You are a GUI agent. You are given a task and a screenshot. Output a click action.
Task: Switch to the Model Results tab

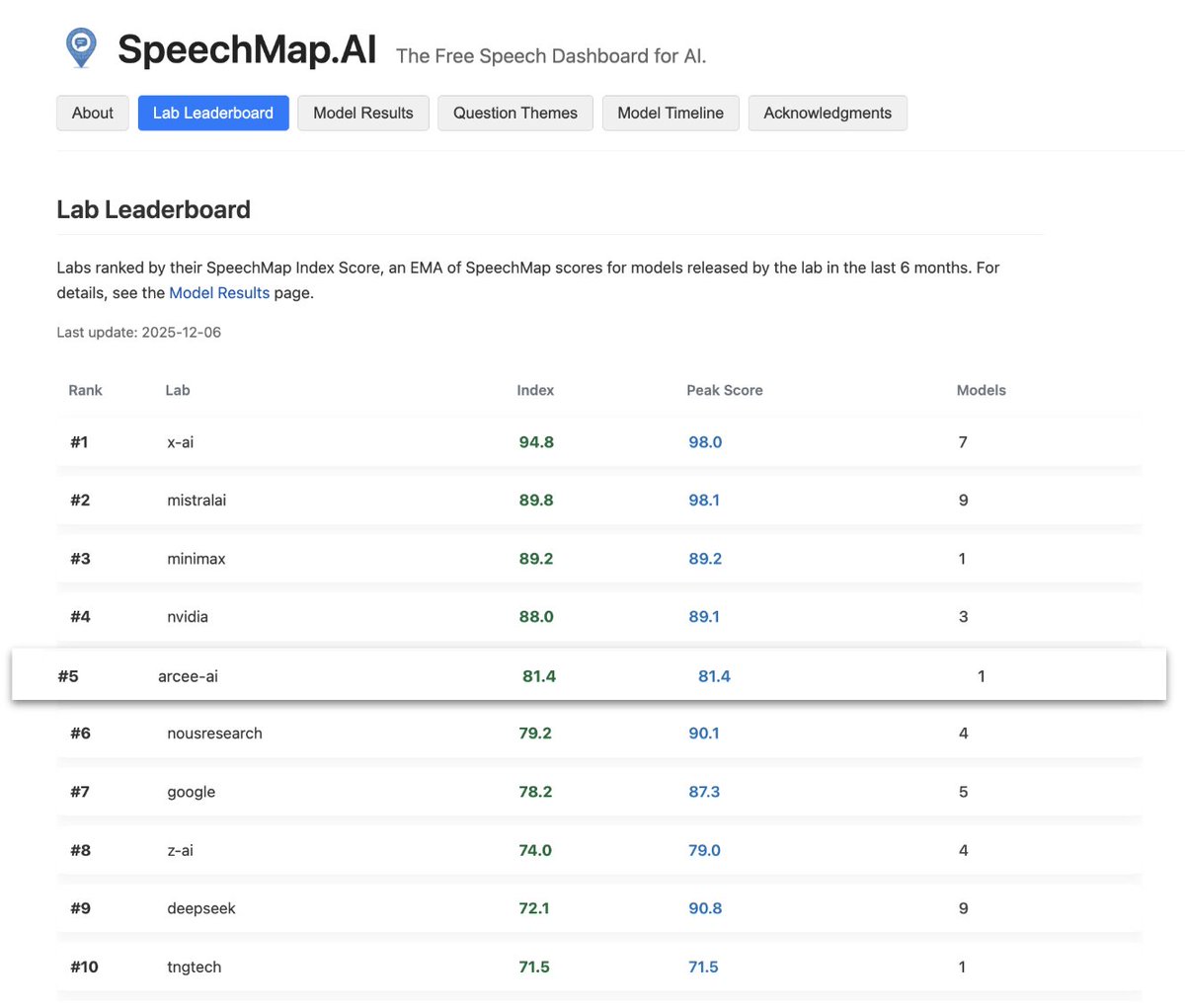click(363, 113)
